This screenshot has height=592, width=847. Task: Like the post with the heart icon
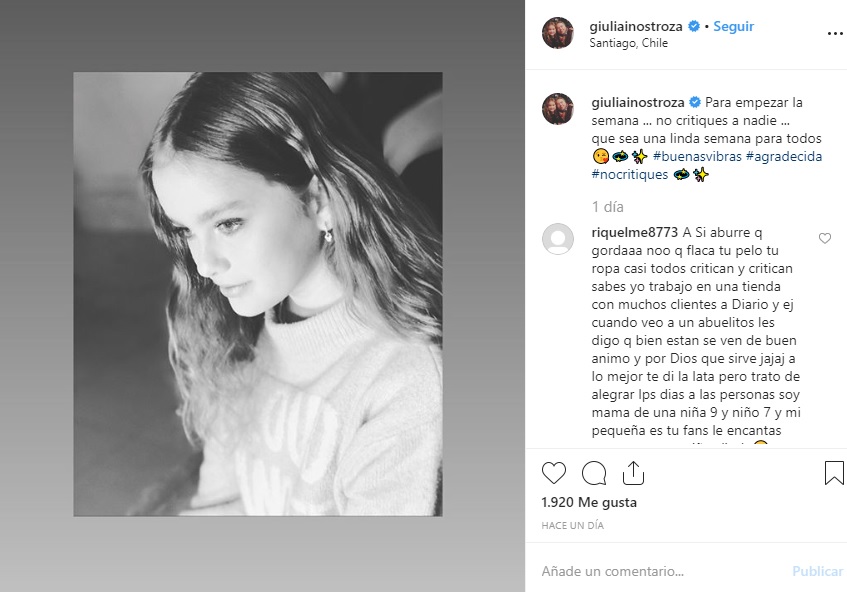coord(553,473)
